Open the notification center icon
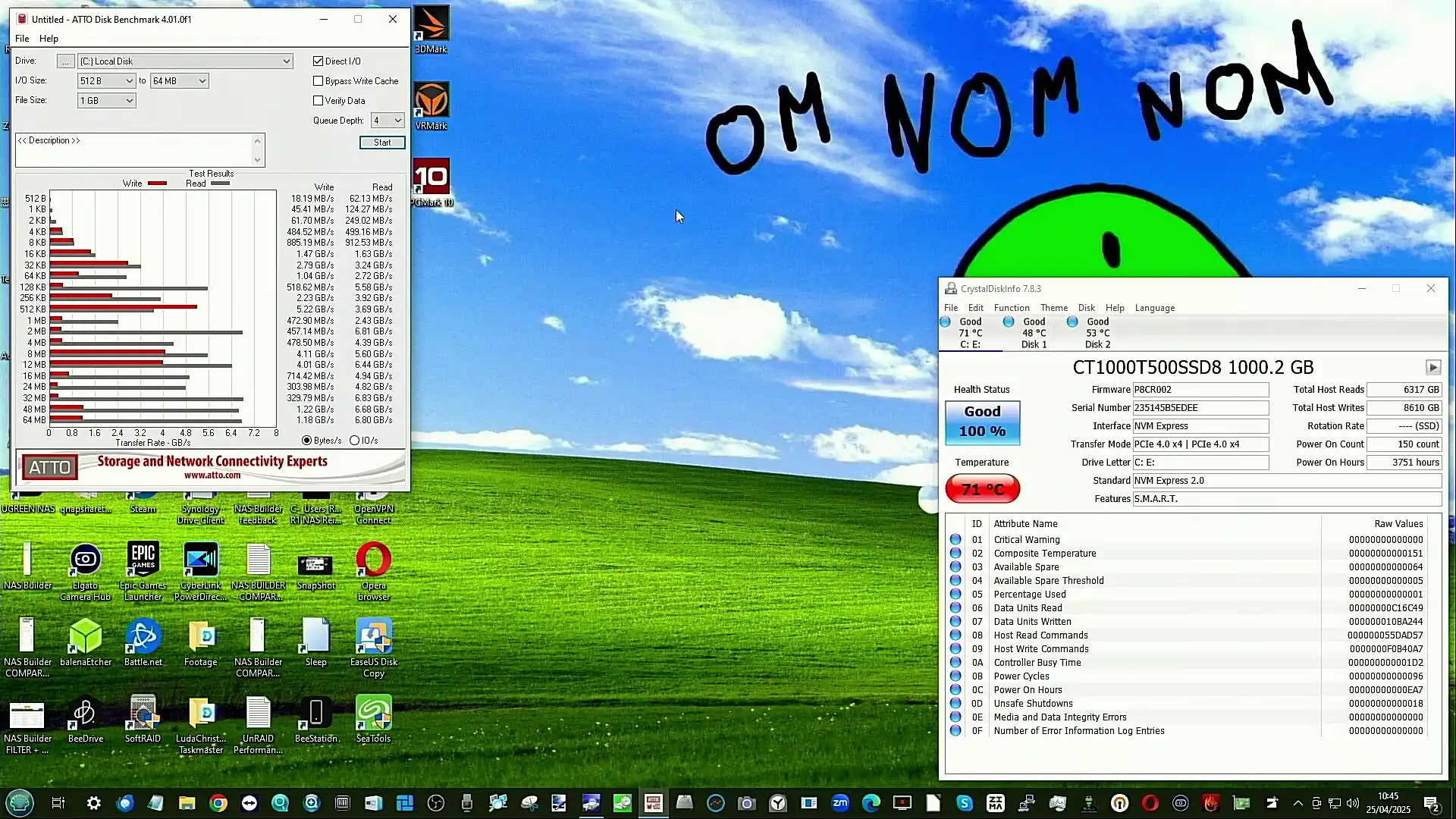This screenshot has width=1456, height=819. pos(1432,803)
